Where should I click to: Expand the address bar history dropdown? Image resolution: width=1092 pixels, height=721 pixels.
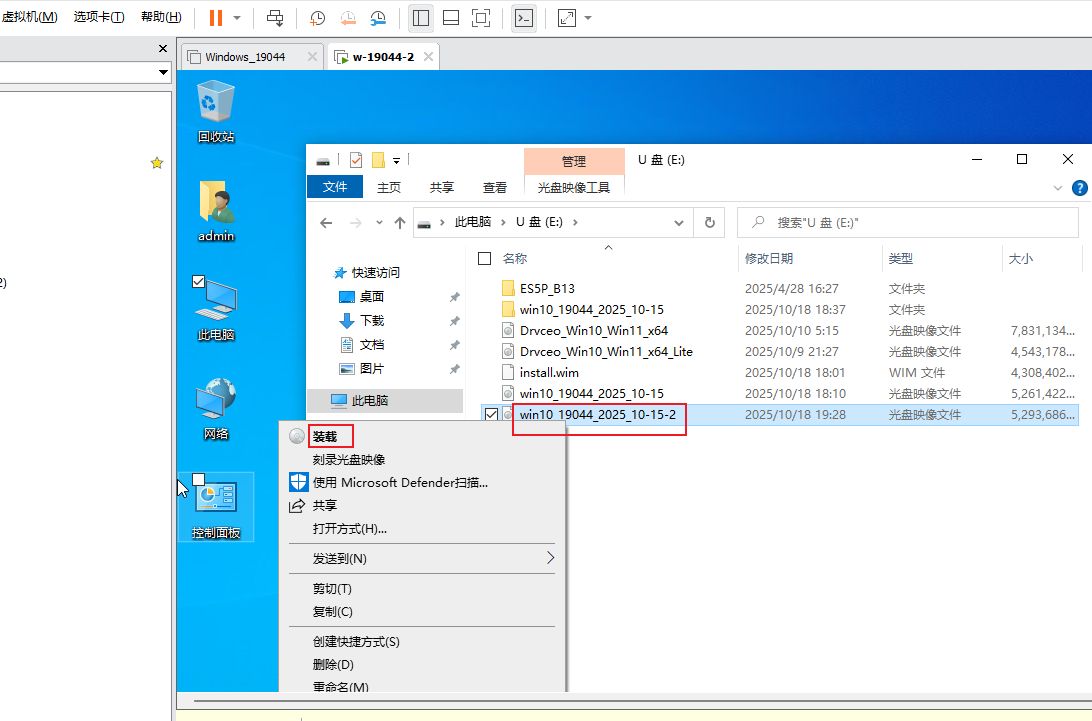(679, 223)
